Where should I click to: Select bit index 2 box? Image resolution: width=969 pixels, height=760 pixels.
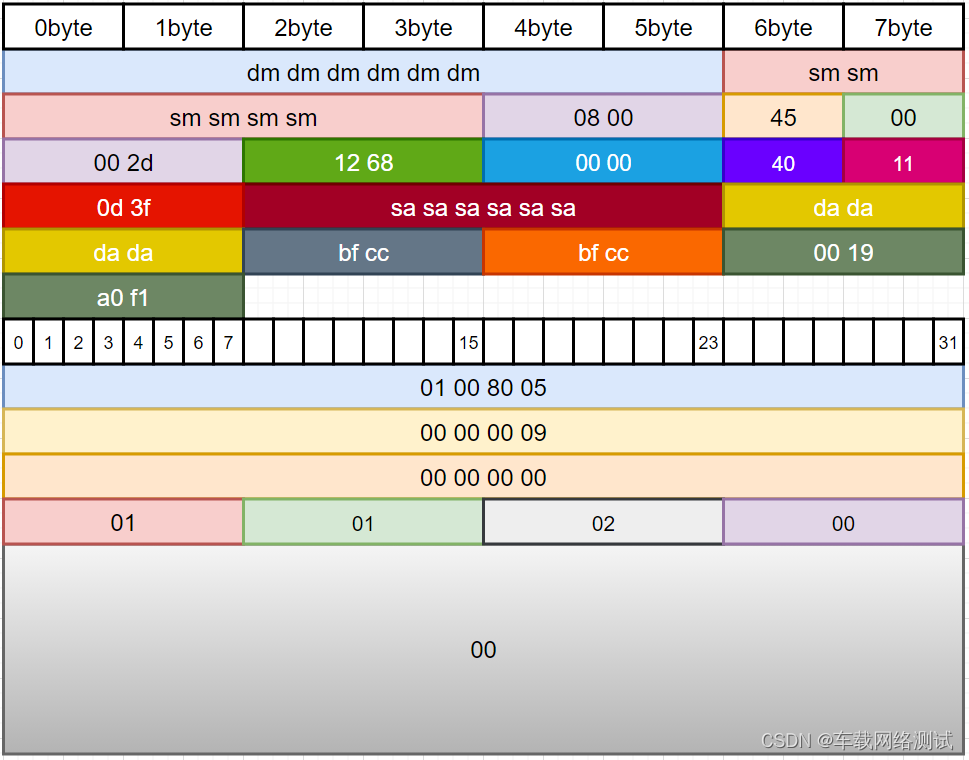pyautogui.click(x=78, y=342)
